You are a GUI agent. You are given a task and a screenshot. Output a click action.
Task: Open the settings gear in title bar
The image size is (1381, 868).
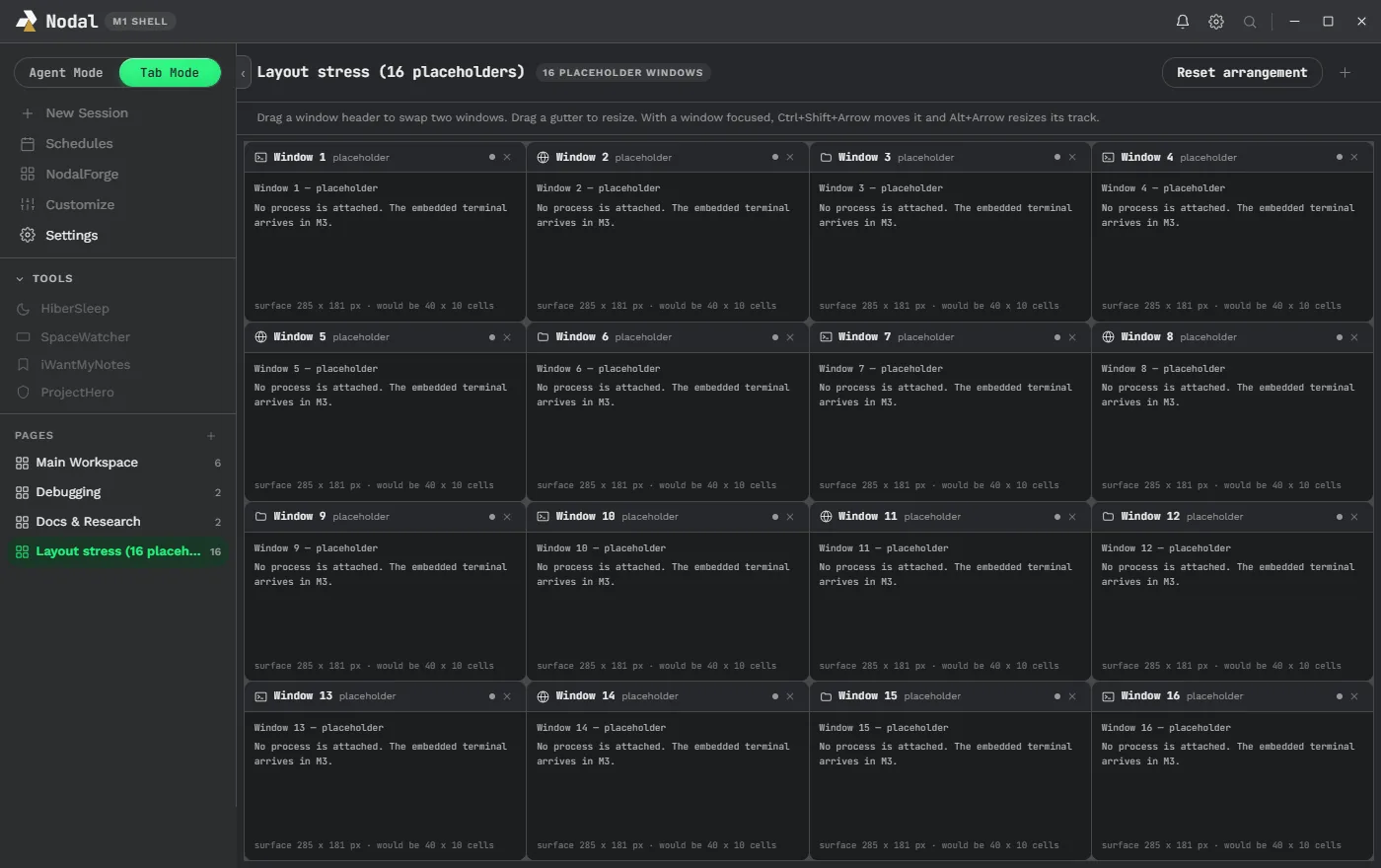(1216, 21)
